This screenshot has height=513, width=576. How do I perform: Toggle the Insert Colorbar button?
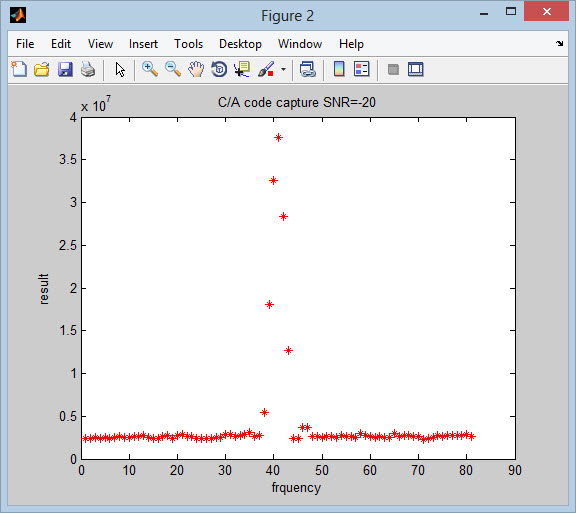point(339,69)
